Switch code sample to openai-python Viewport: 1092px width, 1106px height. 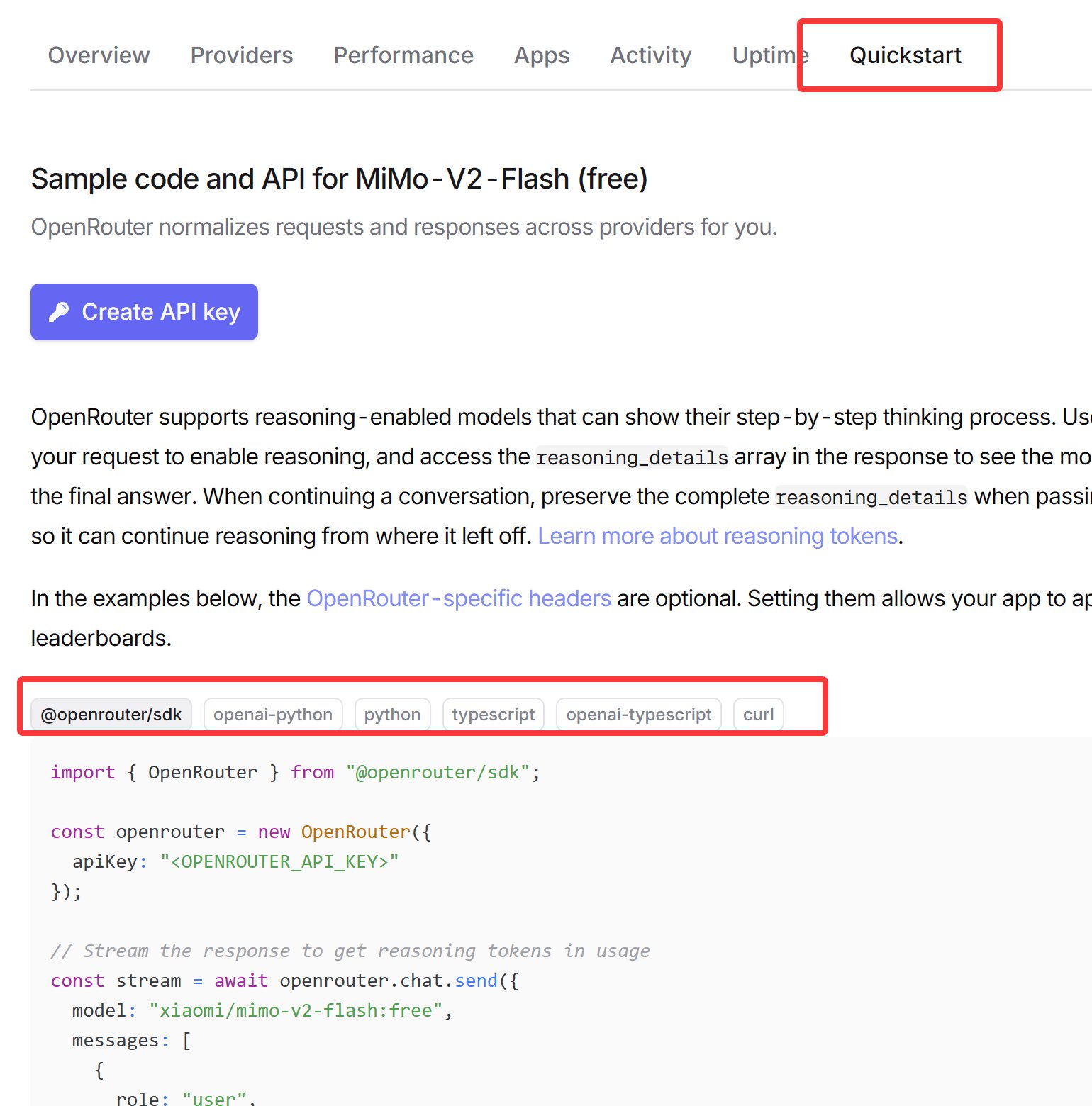click(273, 714)
